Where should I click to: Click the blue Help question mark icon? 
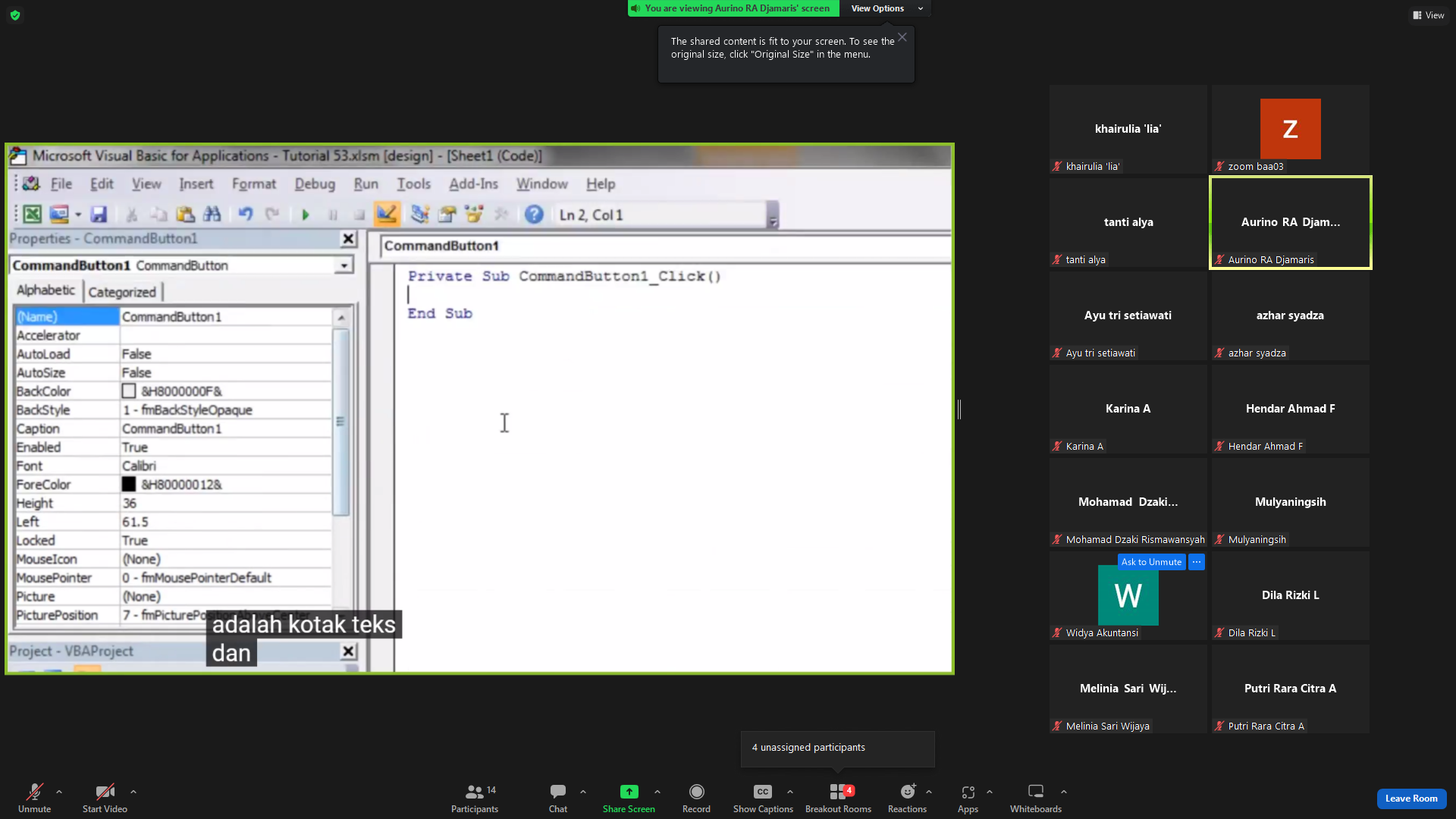[x=534, y=215]
